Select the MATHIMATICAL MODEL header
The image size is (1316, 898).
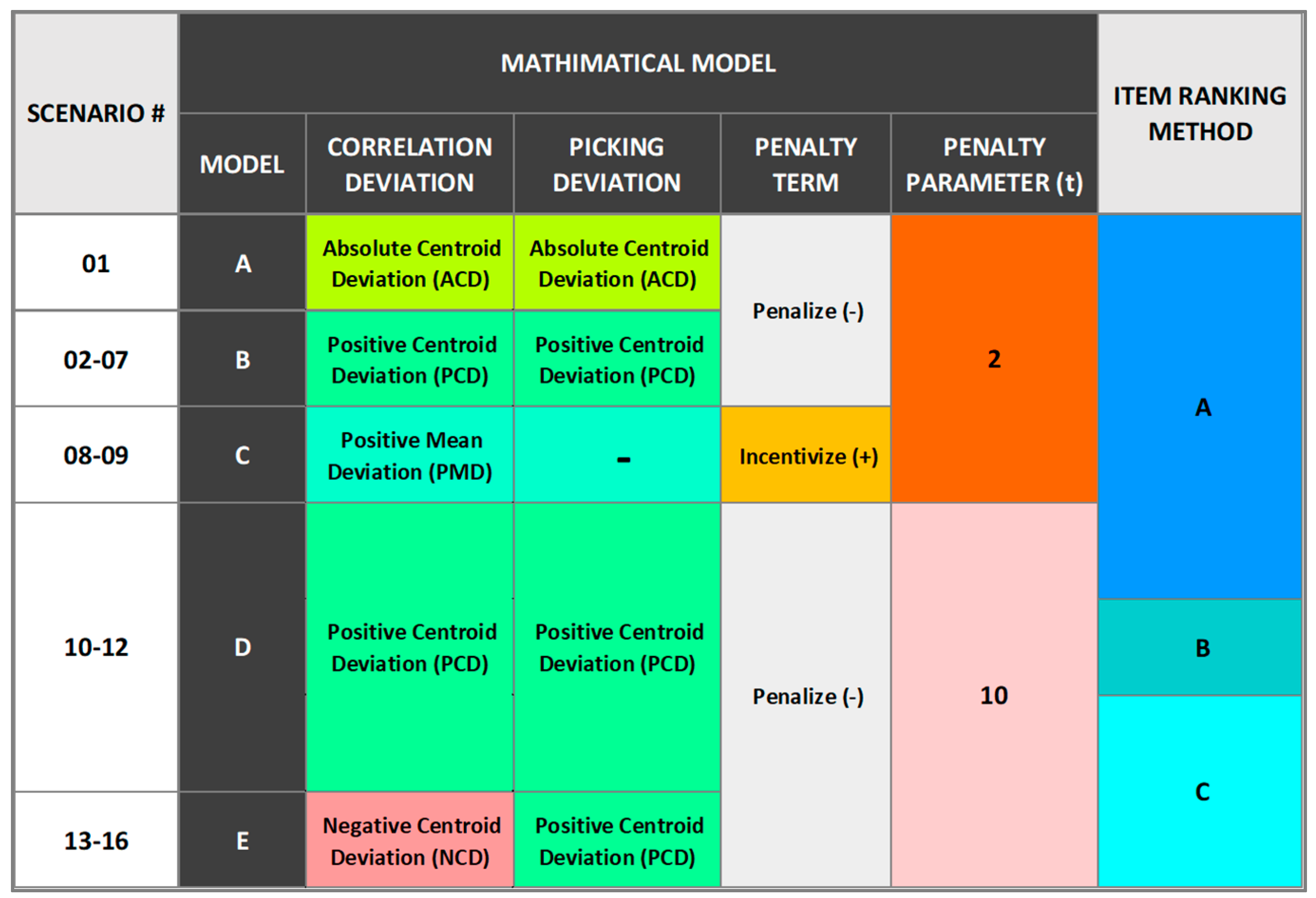click(638, 63)
